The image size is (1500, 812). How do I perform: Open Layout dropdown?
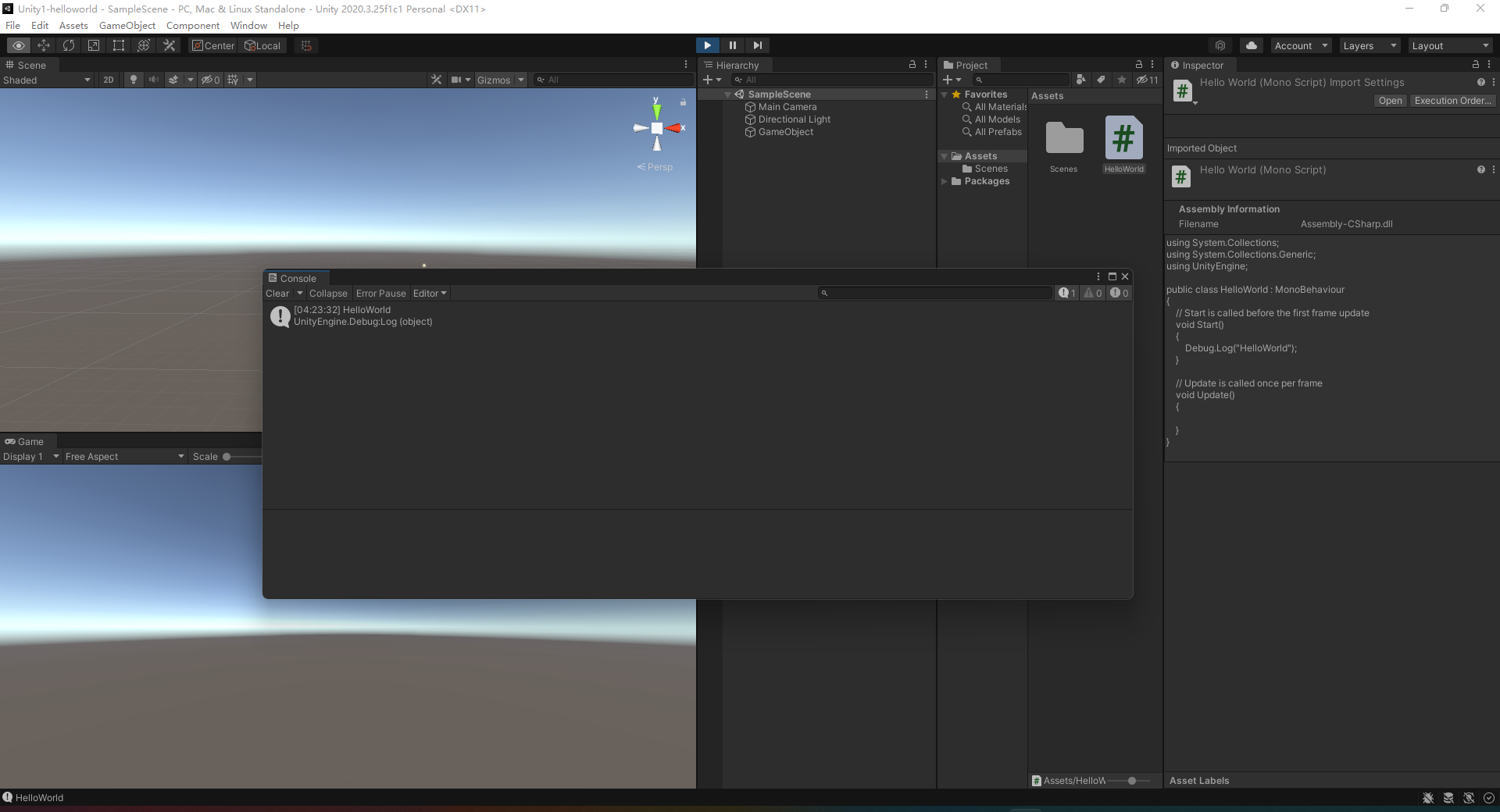click(1450, 45)
